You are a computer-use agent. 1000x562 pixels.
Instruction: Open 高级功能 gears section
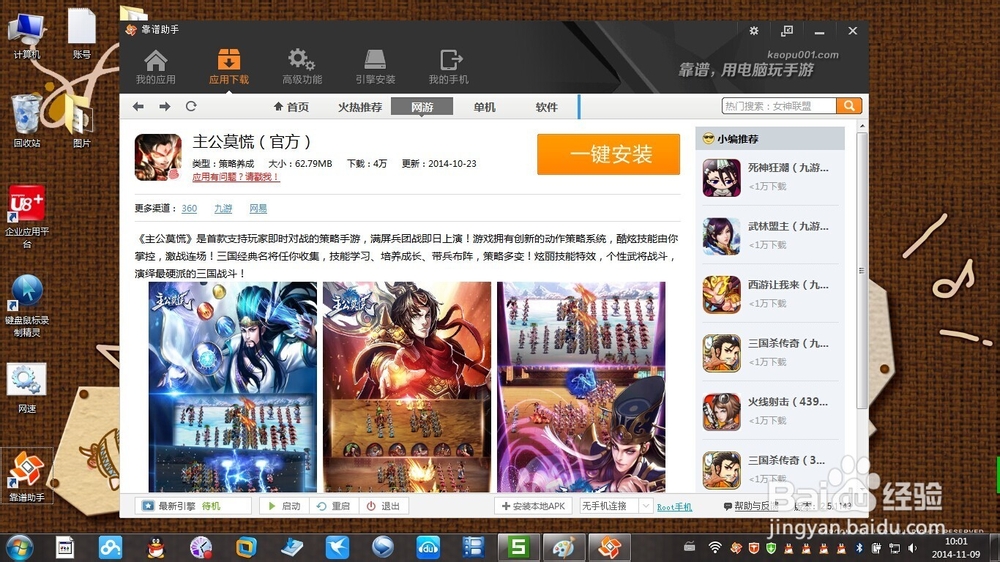[302, 67]
